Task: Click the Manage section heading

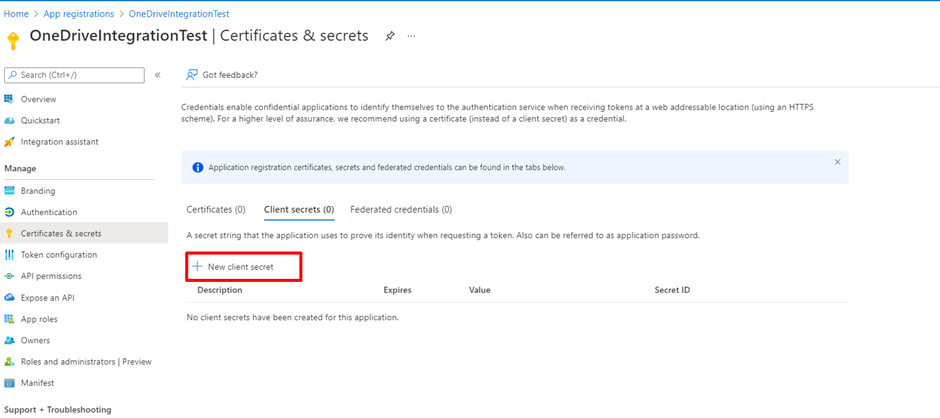Action: point(20,169)
